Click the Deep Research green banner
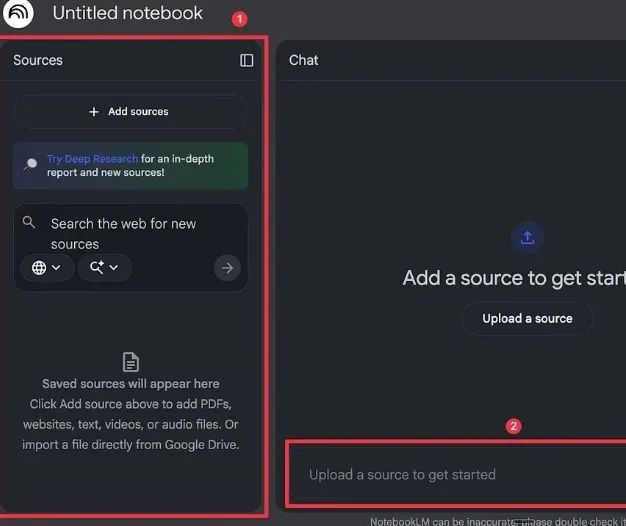 pyautogui.click(x=131, y=166)
